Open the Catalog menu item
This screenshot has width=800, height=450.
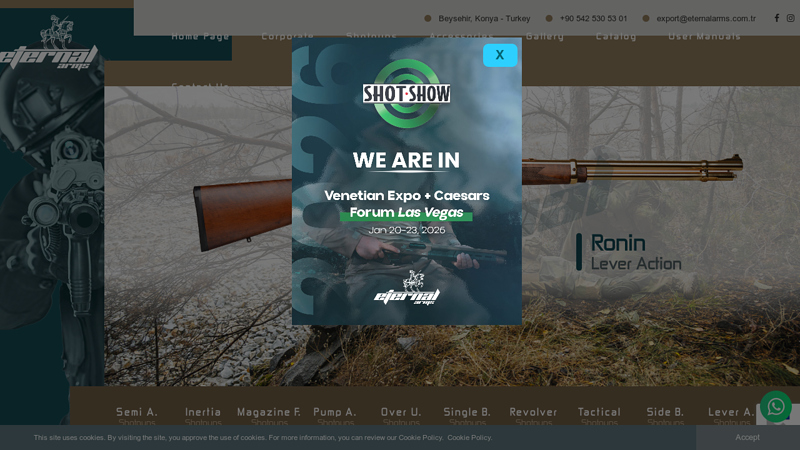[x=616, y=37]
